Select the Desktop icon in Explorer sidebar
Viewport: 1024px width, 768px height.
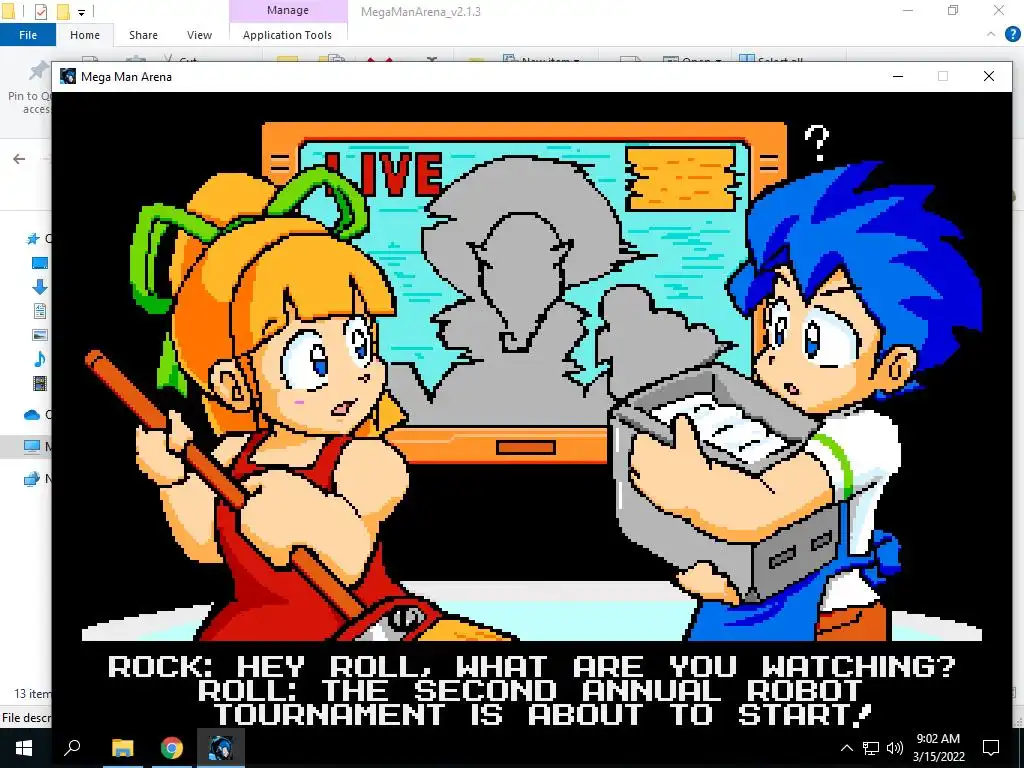click(x=40, y=263)
